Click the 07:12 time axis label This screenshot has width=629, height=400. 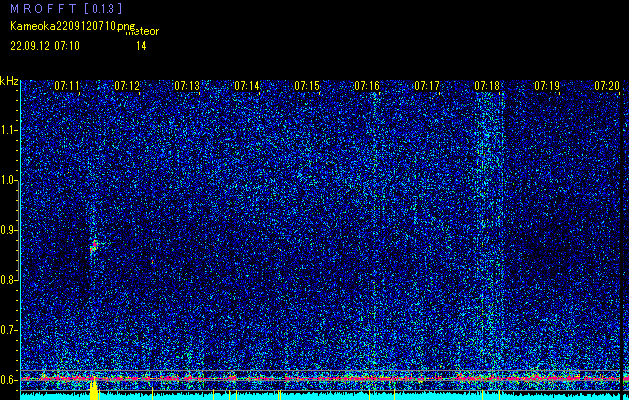(x=127, y=86)
